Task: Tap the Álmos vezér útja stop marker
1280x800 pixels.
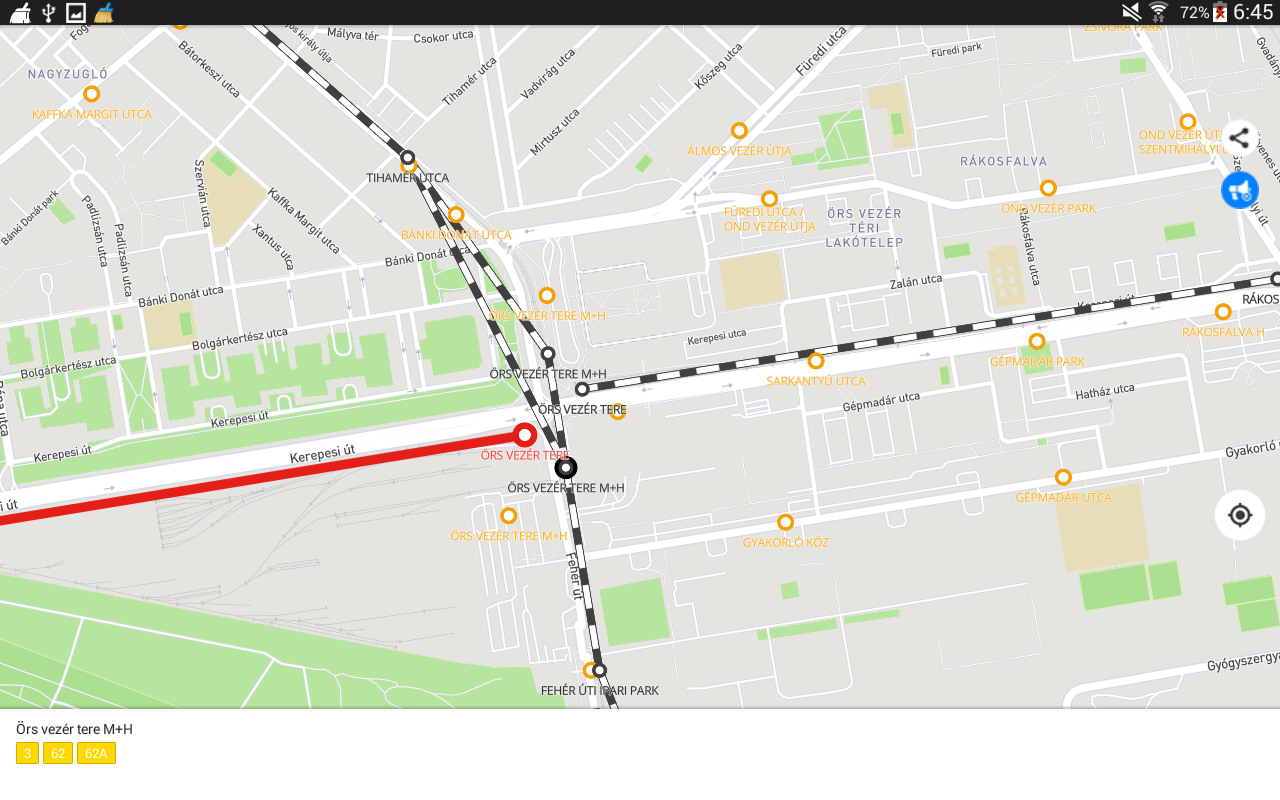Action: 739,131
